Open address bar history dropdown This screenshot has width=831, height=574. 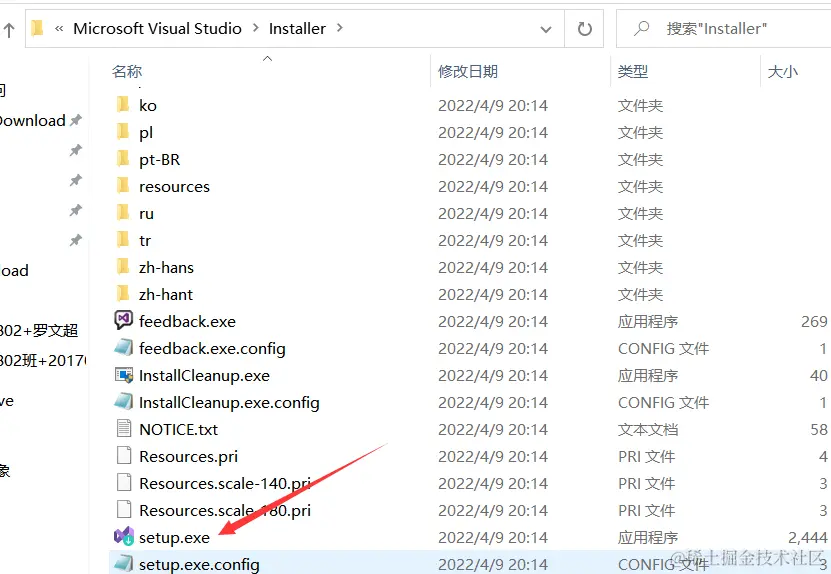(x=545, y=29)
